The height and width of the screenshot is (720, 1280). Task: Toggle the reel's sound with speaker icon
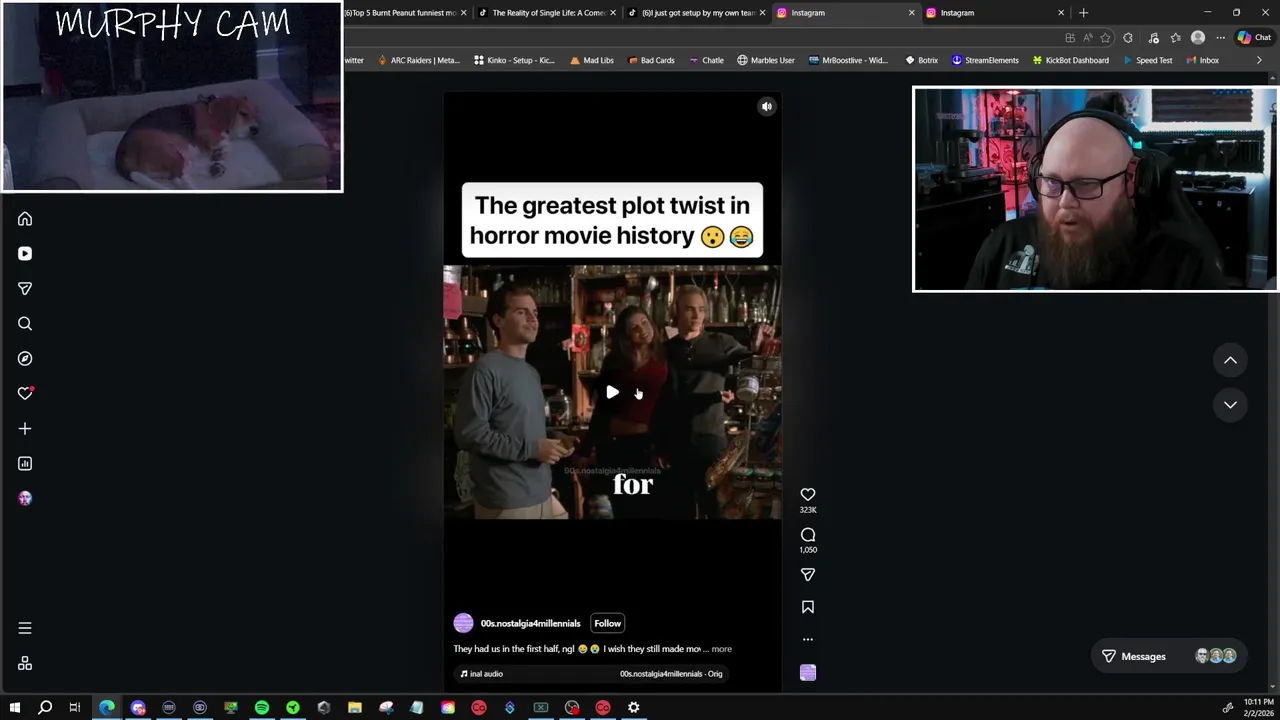coord(767,106)
